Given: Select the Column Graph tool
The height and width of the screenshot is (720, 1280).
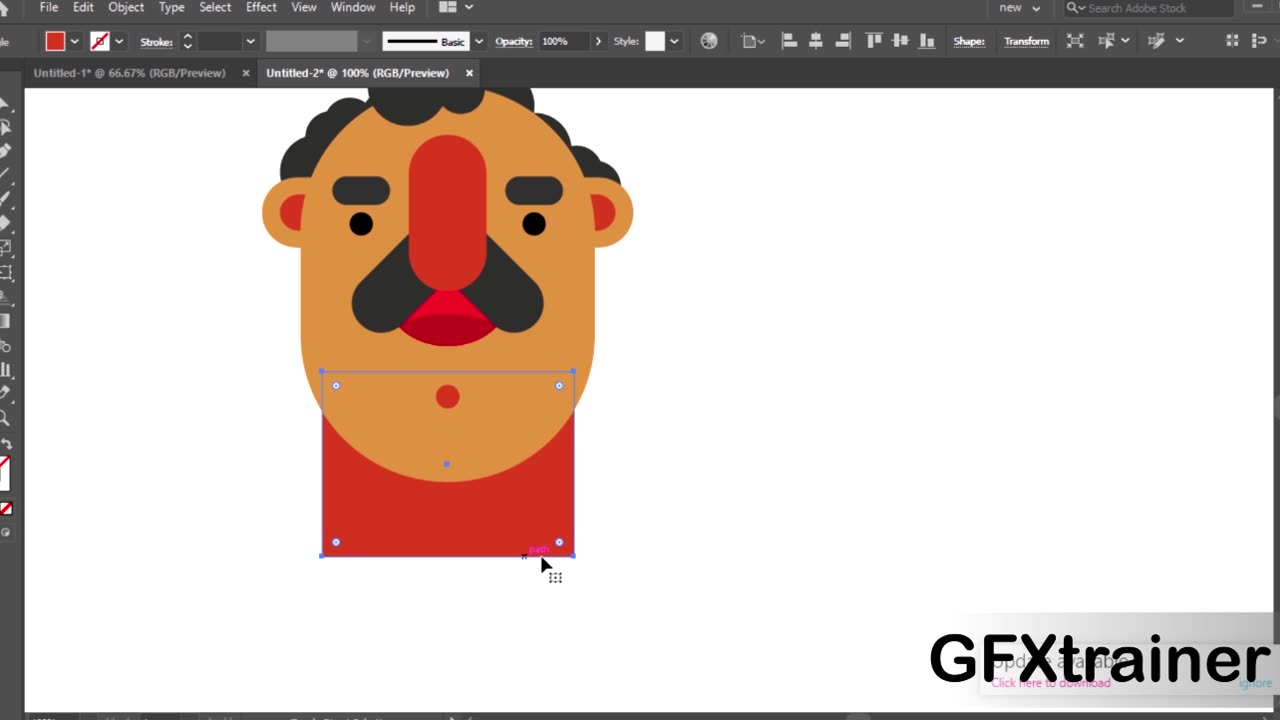Looking at the screenshot, I should pos(5,370).
